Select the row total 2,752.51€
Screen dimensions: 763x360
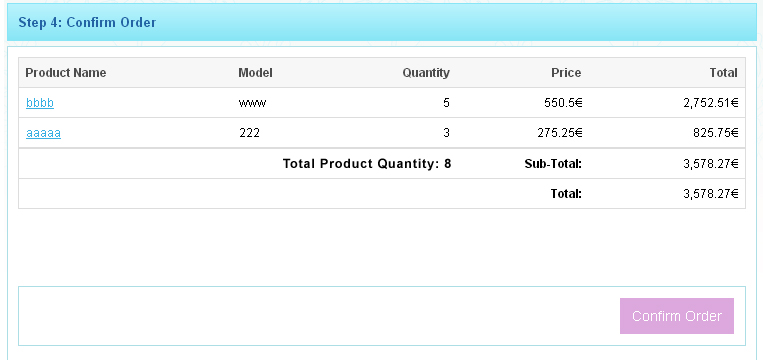[x=711, y=103]
